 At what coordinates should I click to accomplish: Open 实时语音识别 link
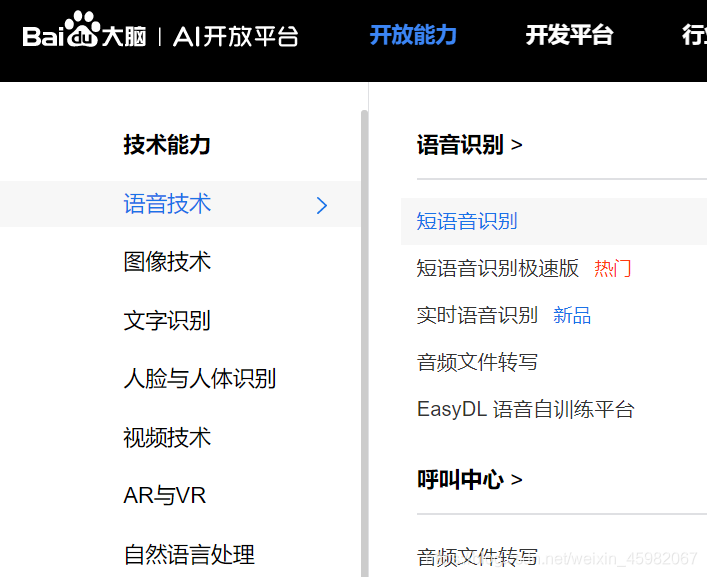click(x=477, y=315)
